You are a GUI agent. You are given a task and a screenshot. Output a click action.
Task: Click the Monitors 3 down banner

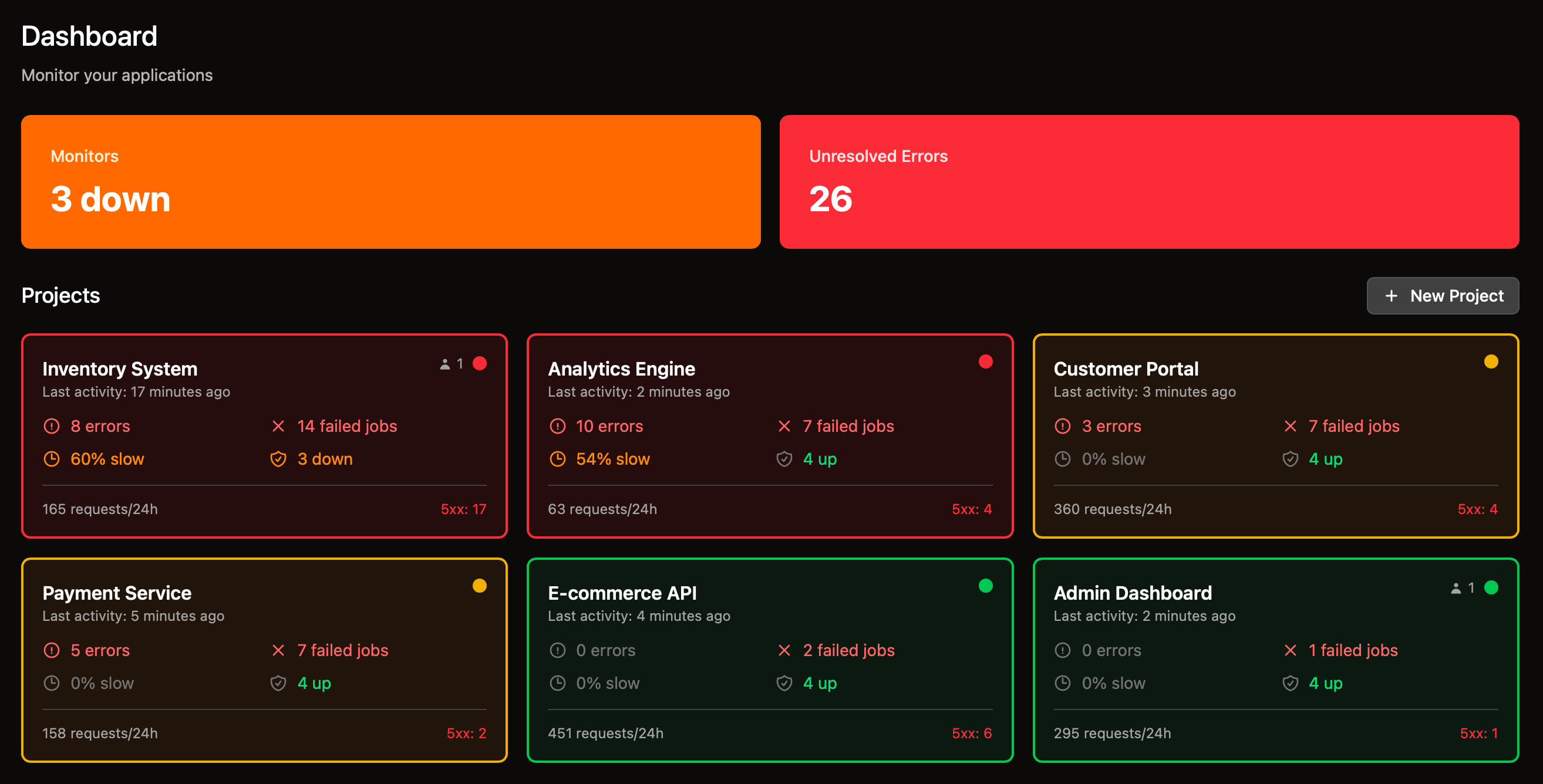point(390,182)
